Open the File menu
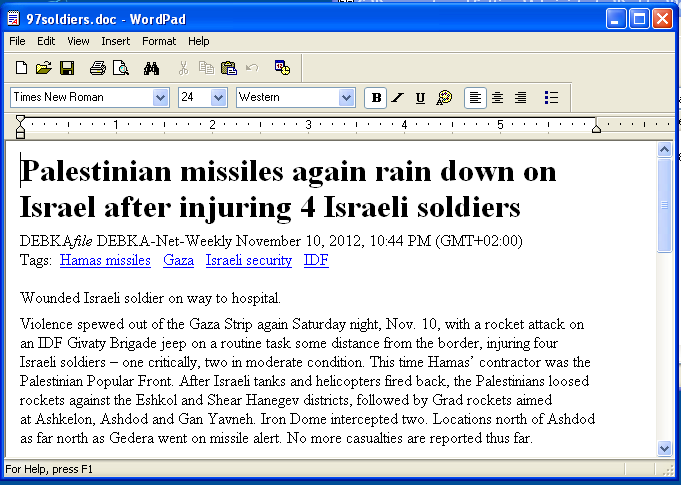 tap(17, 41)
